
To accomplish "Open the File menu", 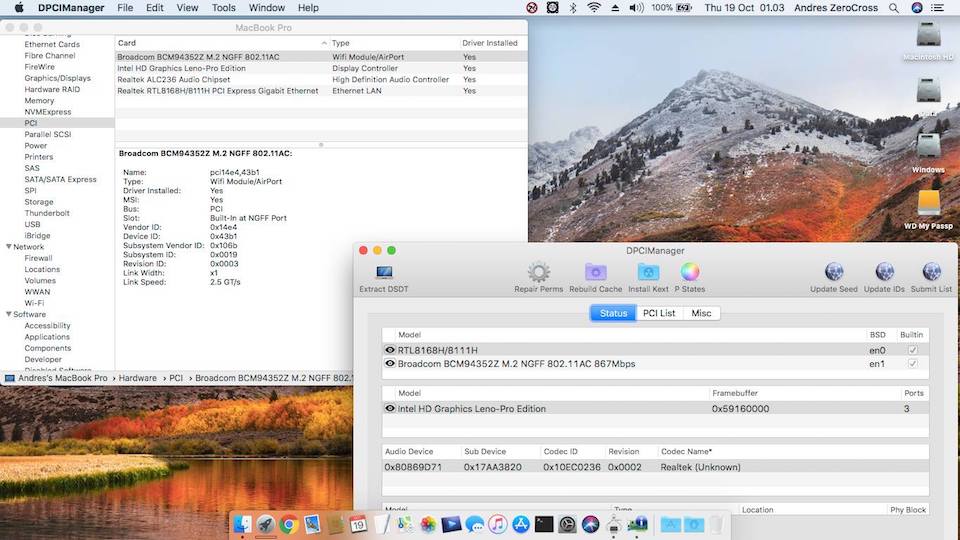I will (125, 8).
